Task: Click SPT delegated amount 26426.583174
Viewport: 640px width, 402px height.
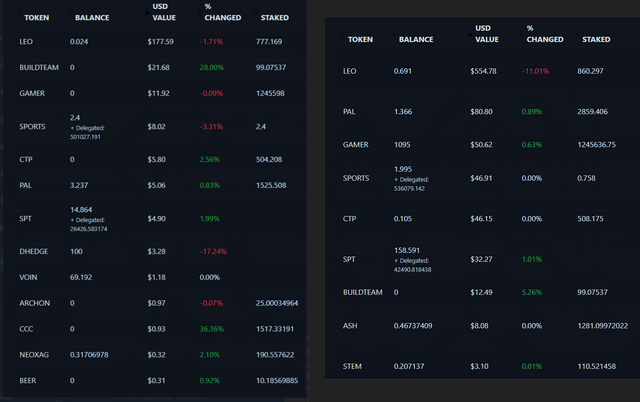Action: point(89,229)
